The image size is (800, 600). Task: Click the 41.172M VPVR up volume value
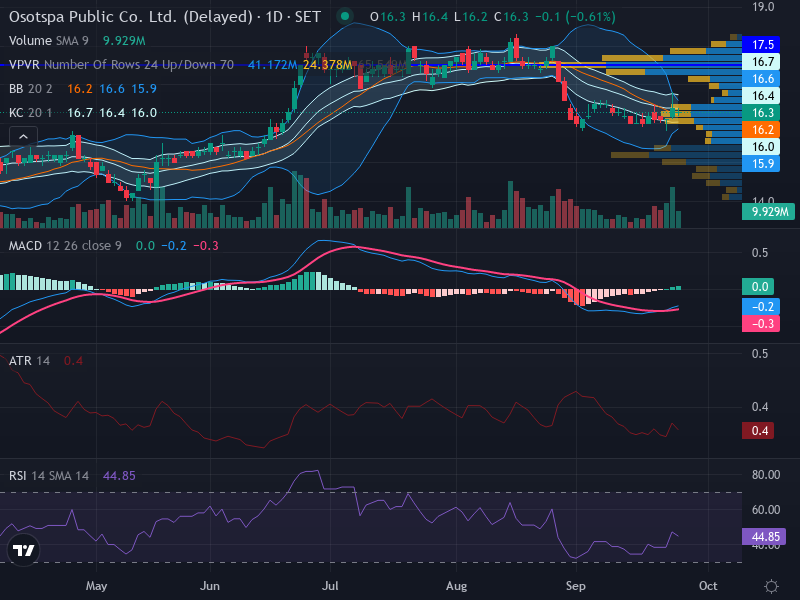[x=272, y=65]
